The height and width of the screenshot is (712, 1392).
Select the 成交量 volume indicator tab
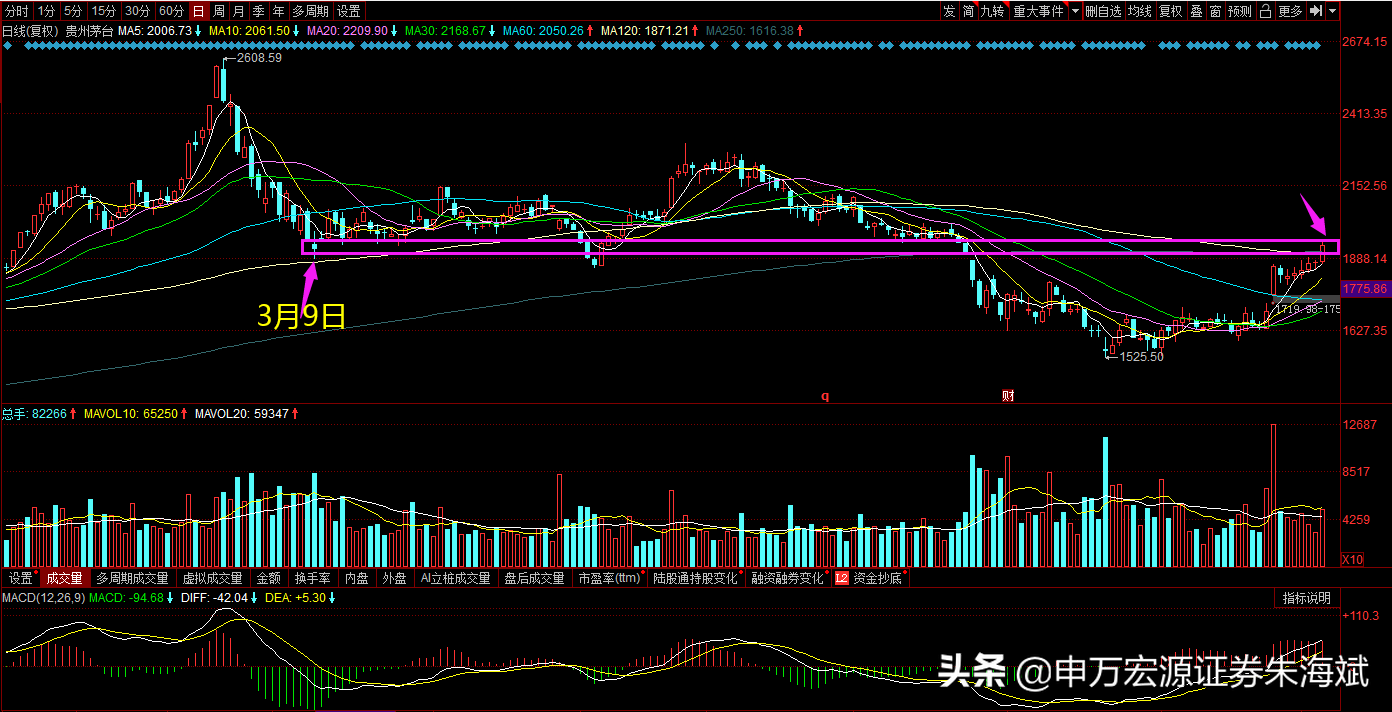(65, 578)
